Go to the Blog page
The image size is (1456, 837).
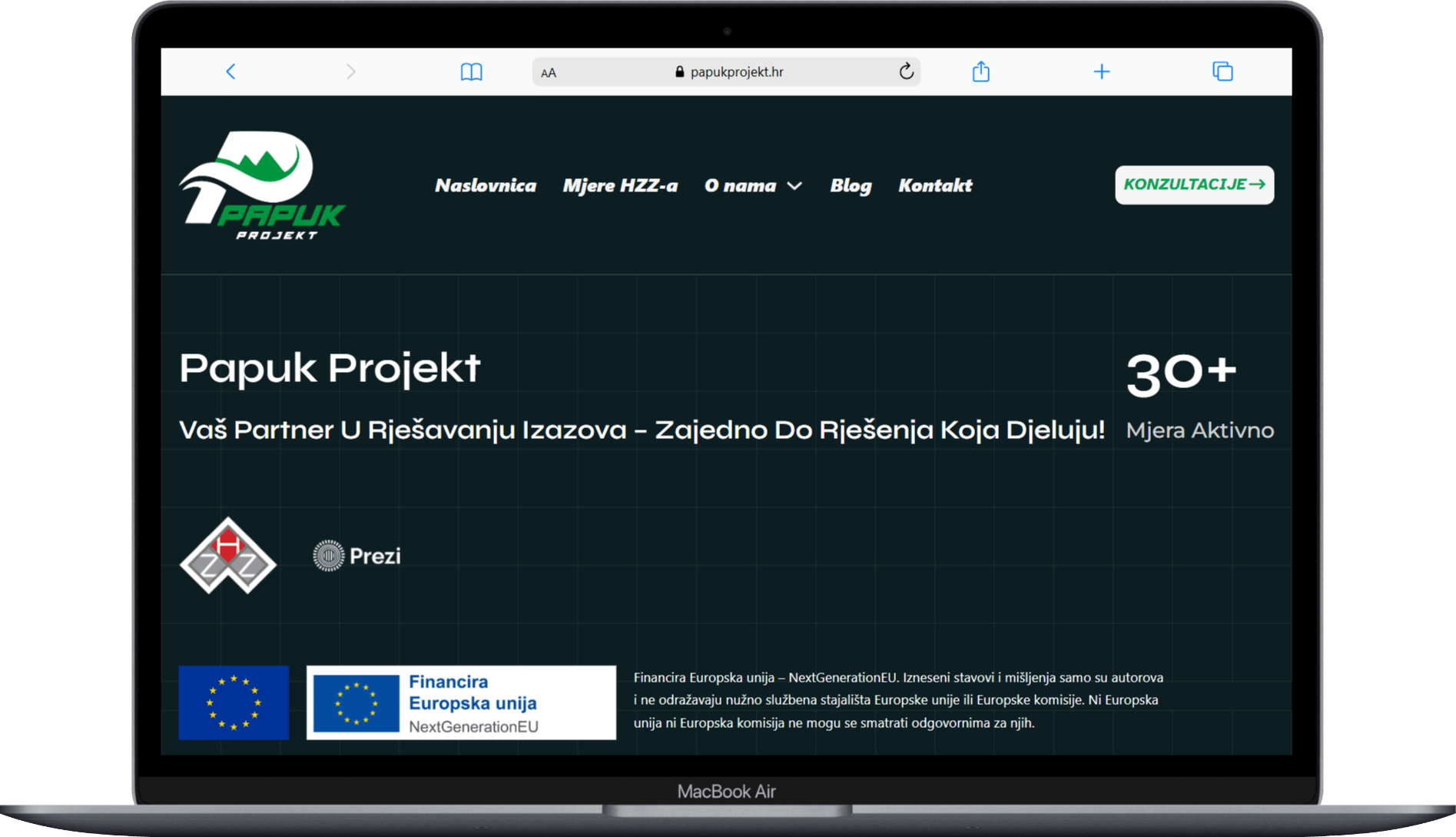point(851,185)
